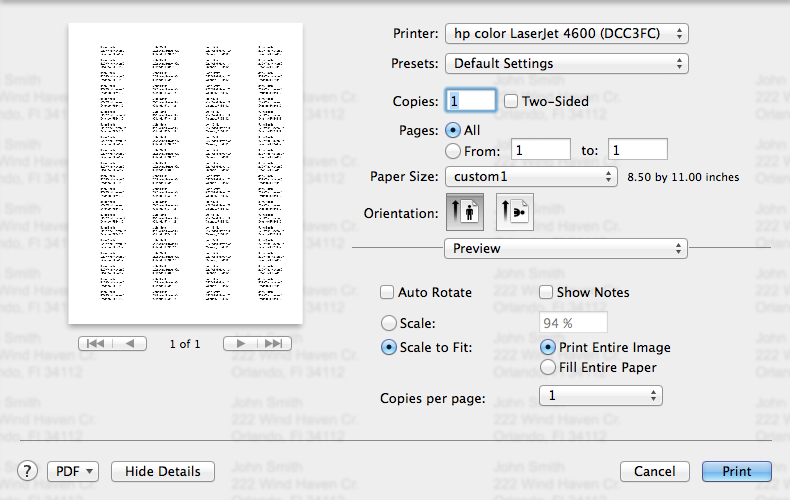Jump to last preview page
This screenshot has width=790, height=500.
click(274, 344)
